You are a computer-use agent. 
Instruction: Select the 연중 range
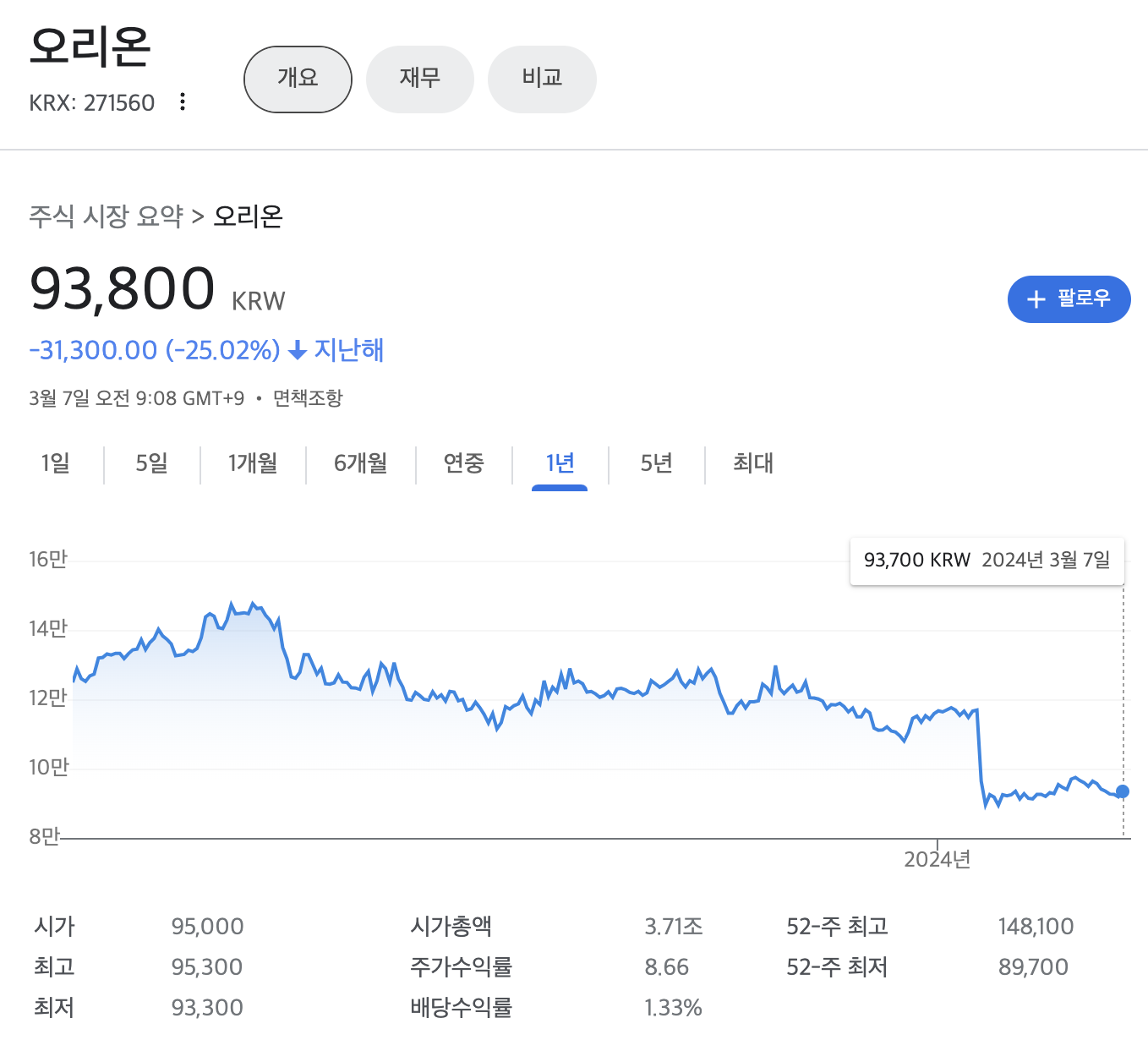point(464,463)
